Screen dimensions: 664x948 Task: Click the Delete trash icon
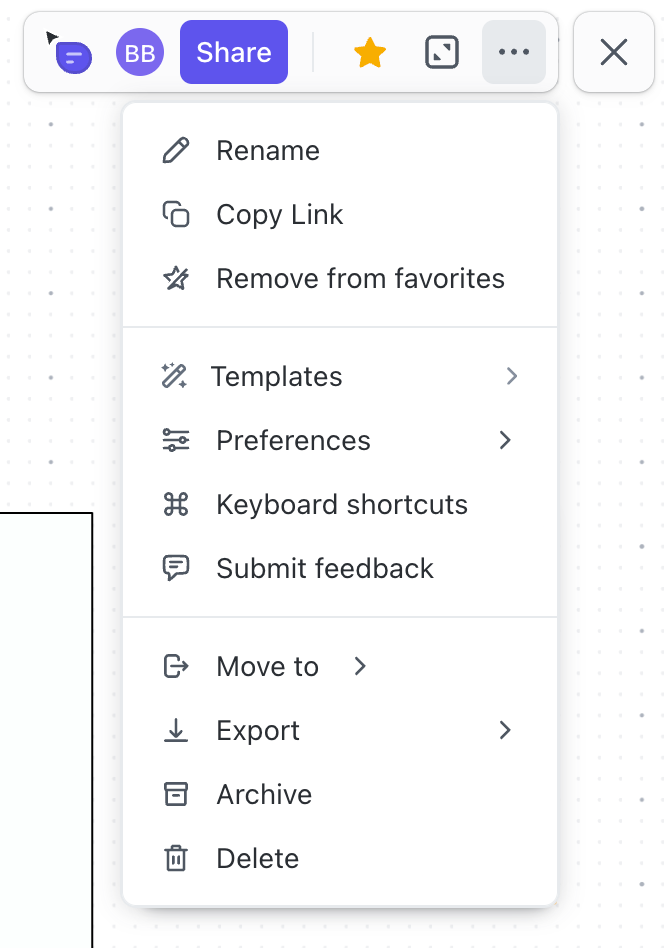(176, 858)
